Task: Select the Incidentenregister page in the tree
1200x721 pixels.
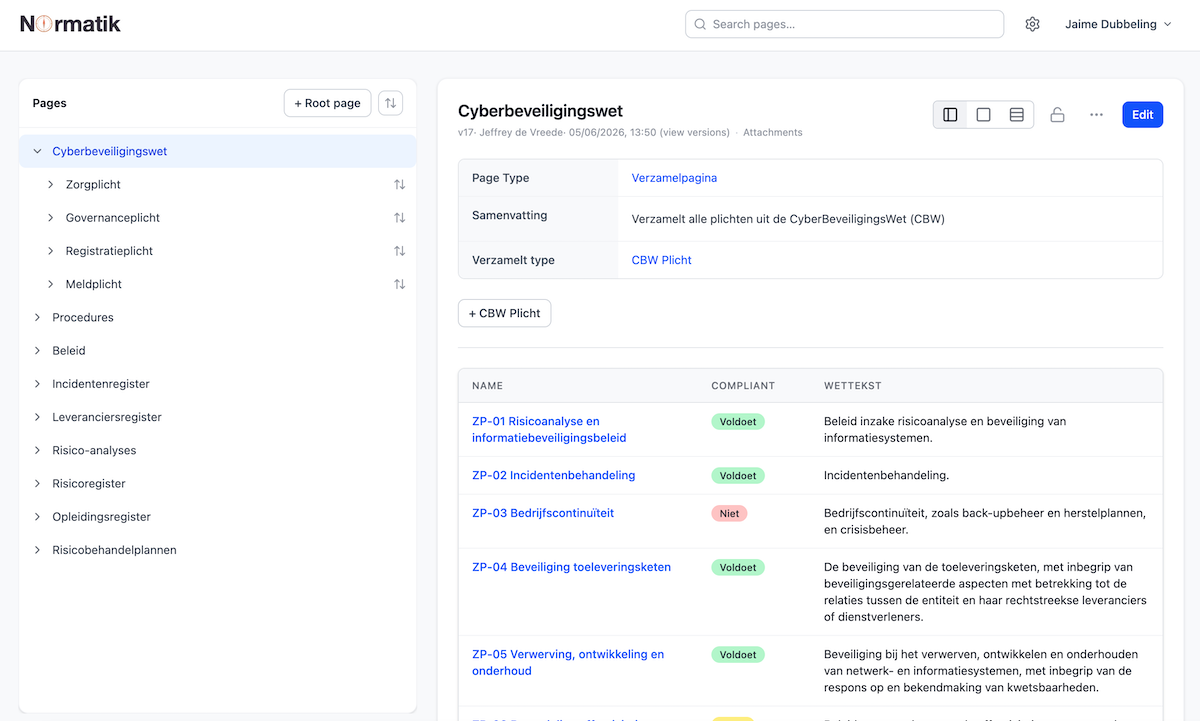Action: 101,384
